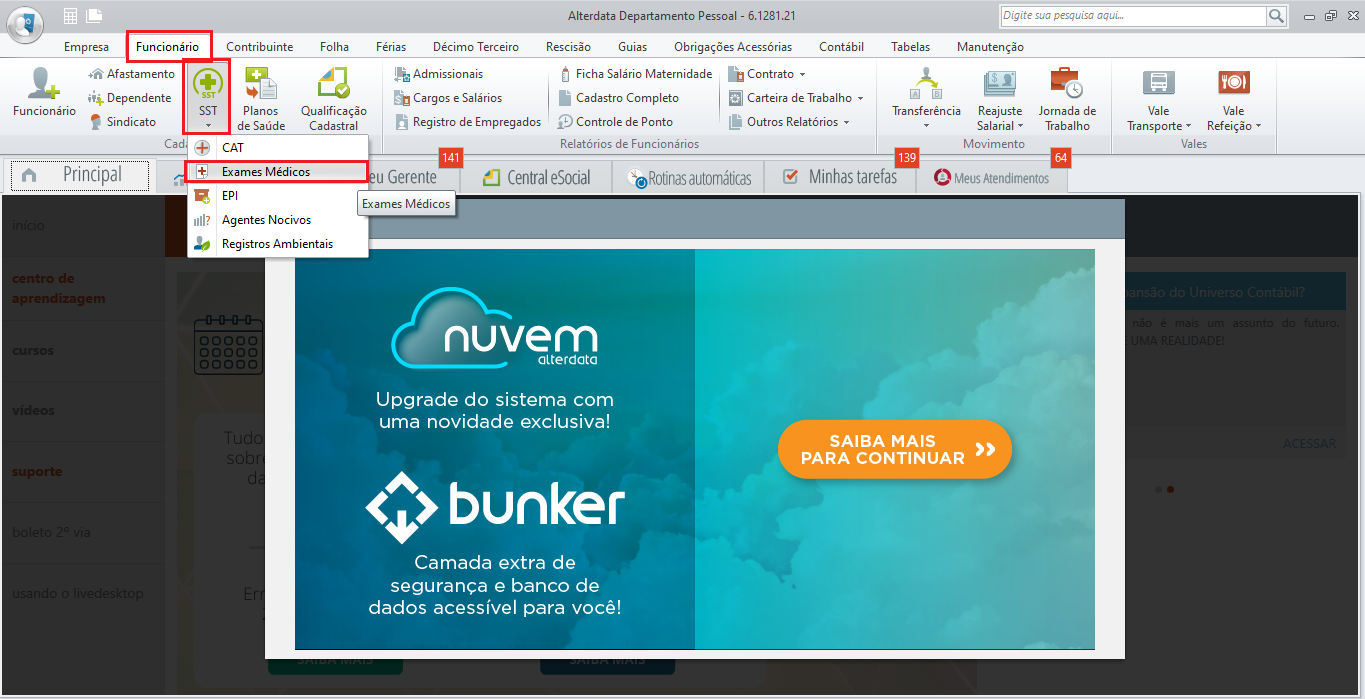This screenshot has width=1365, height=699.
Task: Open the Admissionais report
Action: pos(439,74)
